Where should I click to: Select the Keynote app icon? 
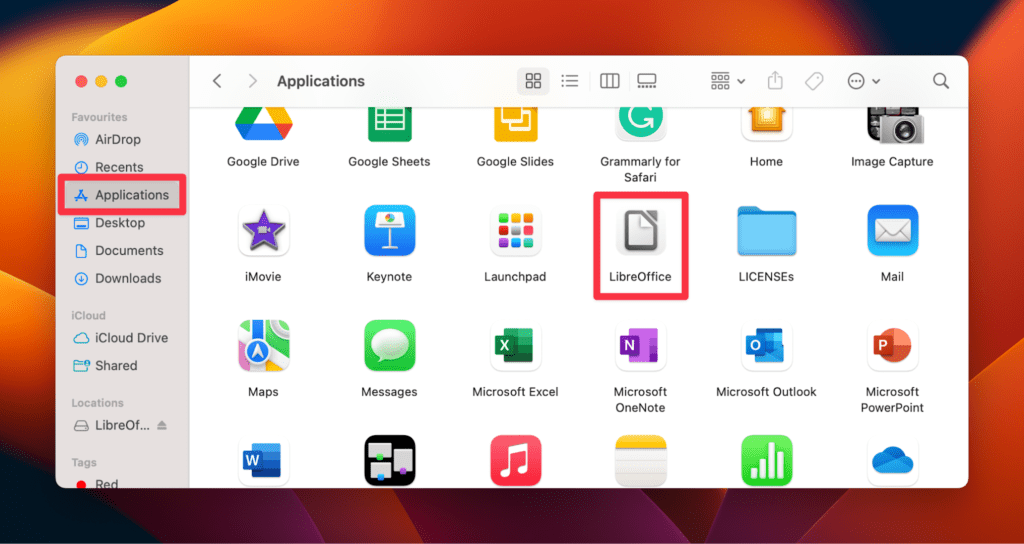click(x=389, y=231)
